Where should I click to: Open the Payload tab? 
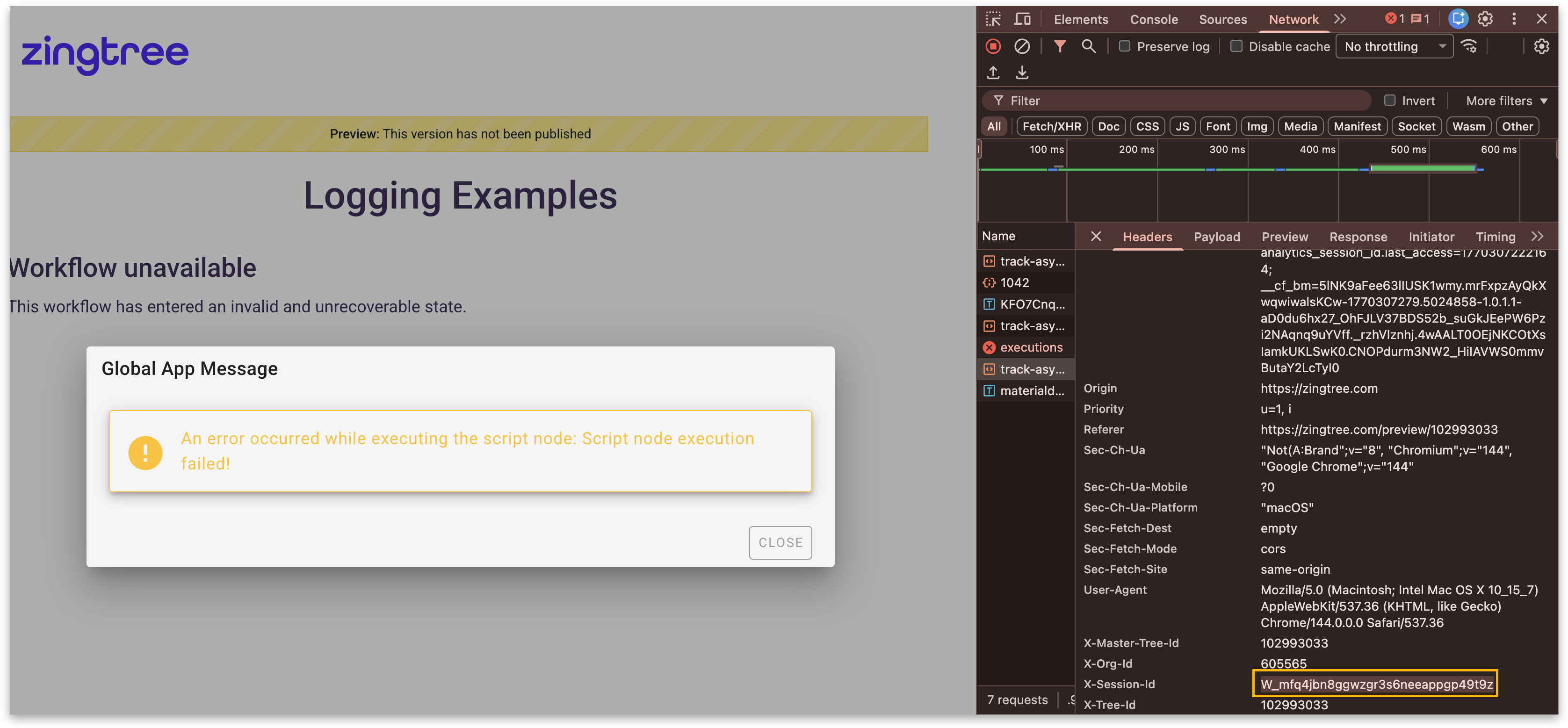pos(1216,237)
